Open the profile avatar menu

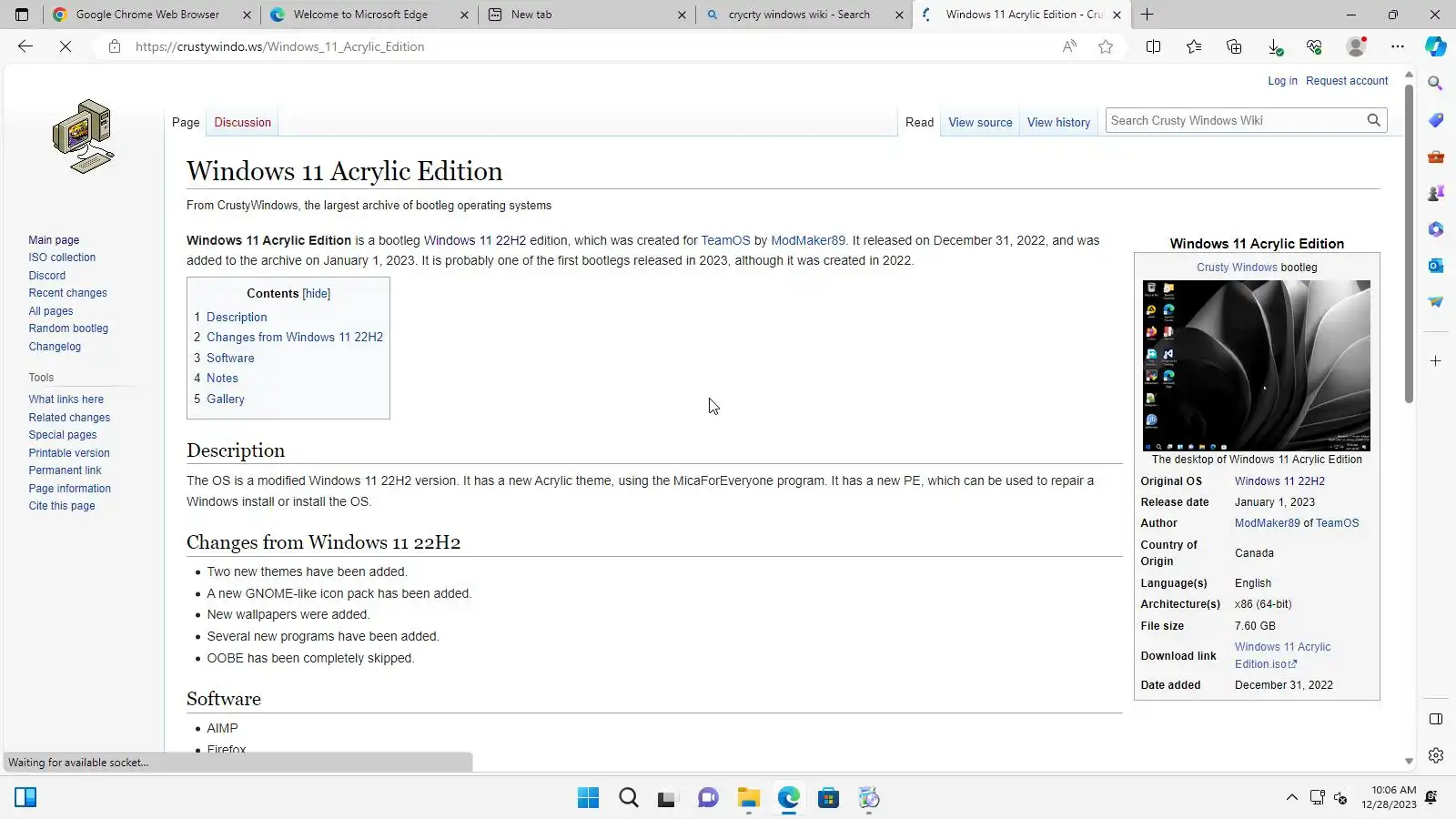point(1356,46)
